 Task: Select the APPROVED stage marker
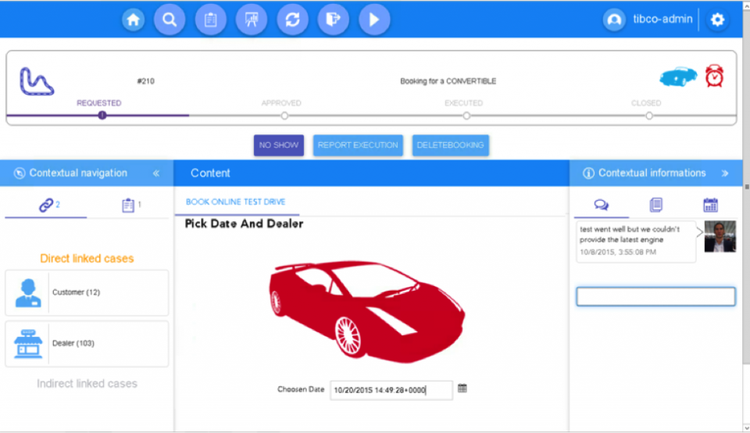[285, 115]
